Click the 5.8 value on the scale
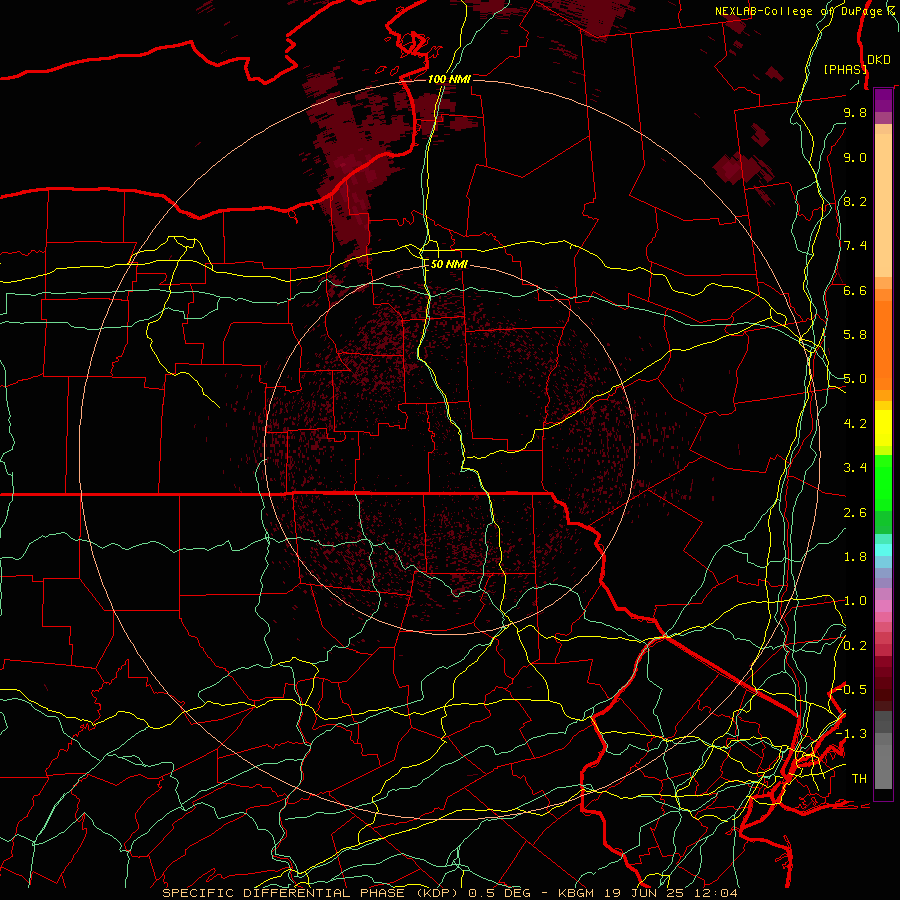The height and width of the screenshot is (900, 900). pyautogui.click(x=855, y=335)
